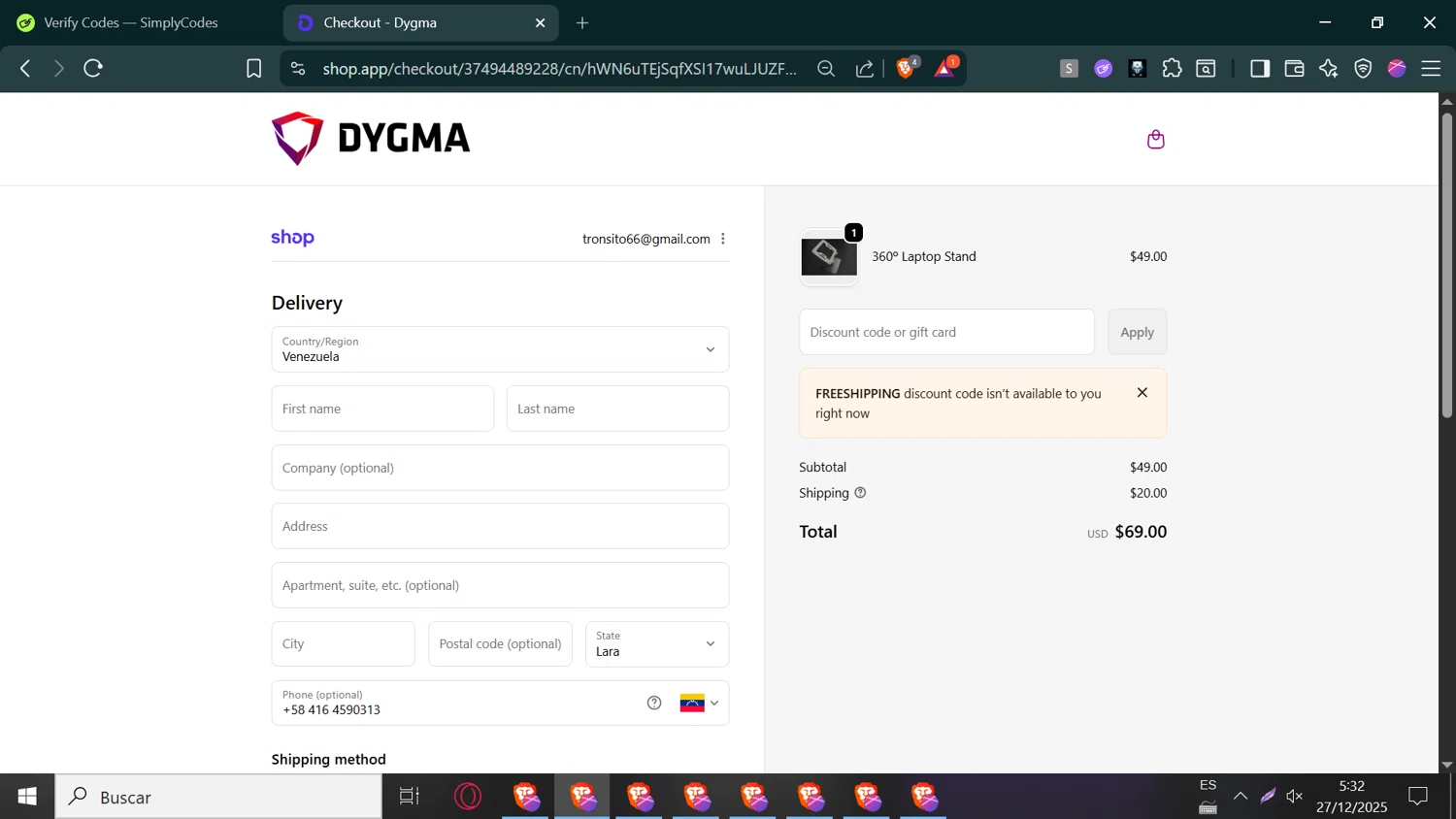This screenshot has width=1456, height=819.
Task: Expand Country/Region dropdown
Action: [500, 349]
